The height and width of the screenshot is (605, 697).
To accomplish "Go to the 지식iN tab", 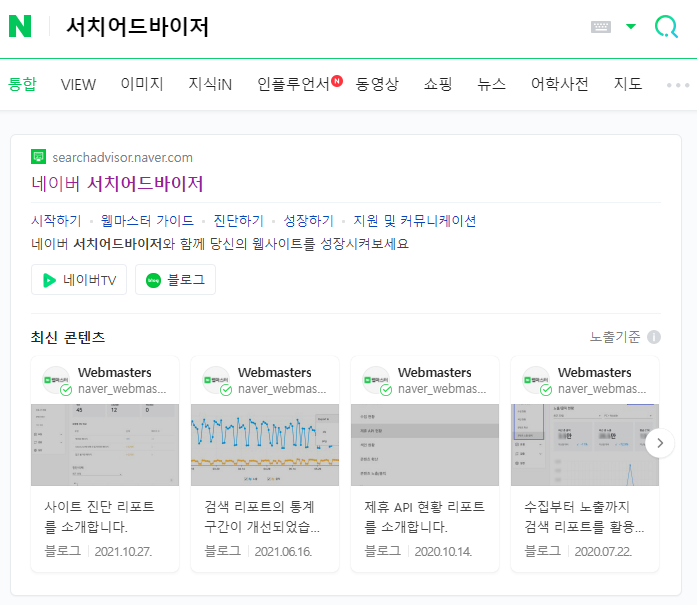I will [210, 84].
